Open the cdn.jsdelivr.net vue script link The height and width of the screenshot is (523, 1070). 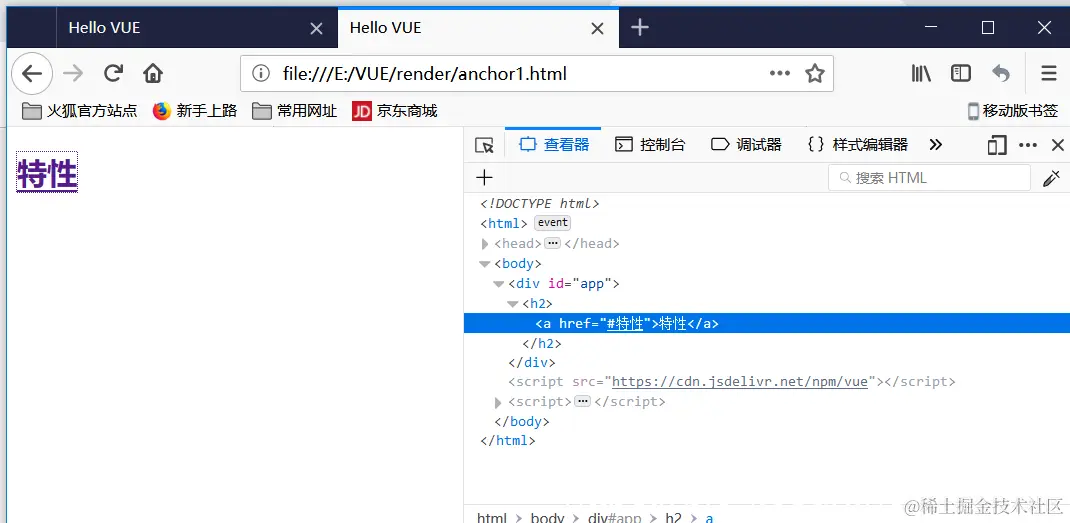[x=740, y=382]
